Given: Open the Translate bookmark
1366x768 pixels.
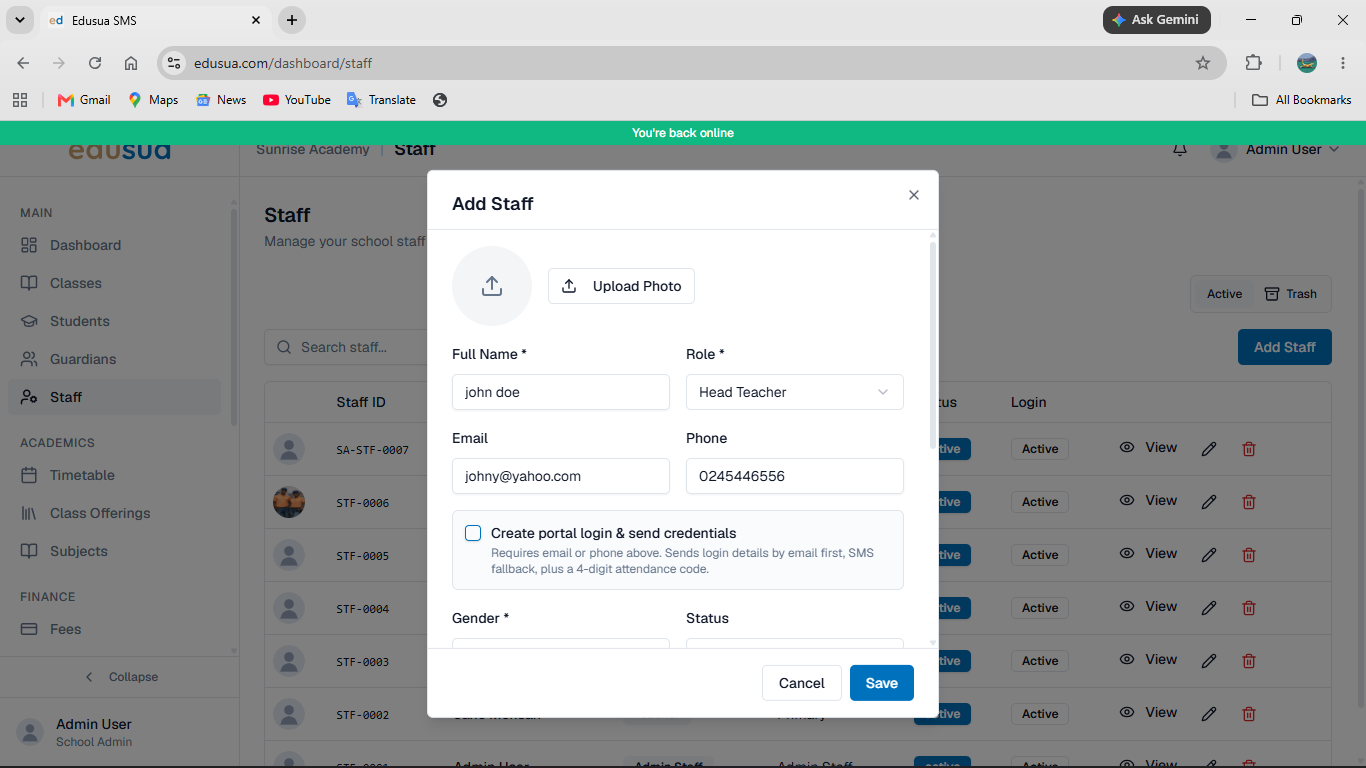Looking at the screenshot, I should [381, 100].
